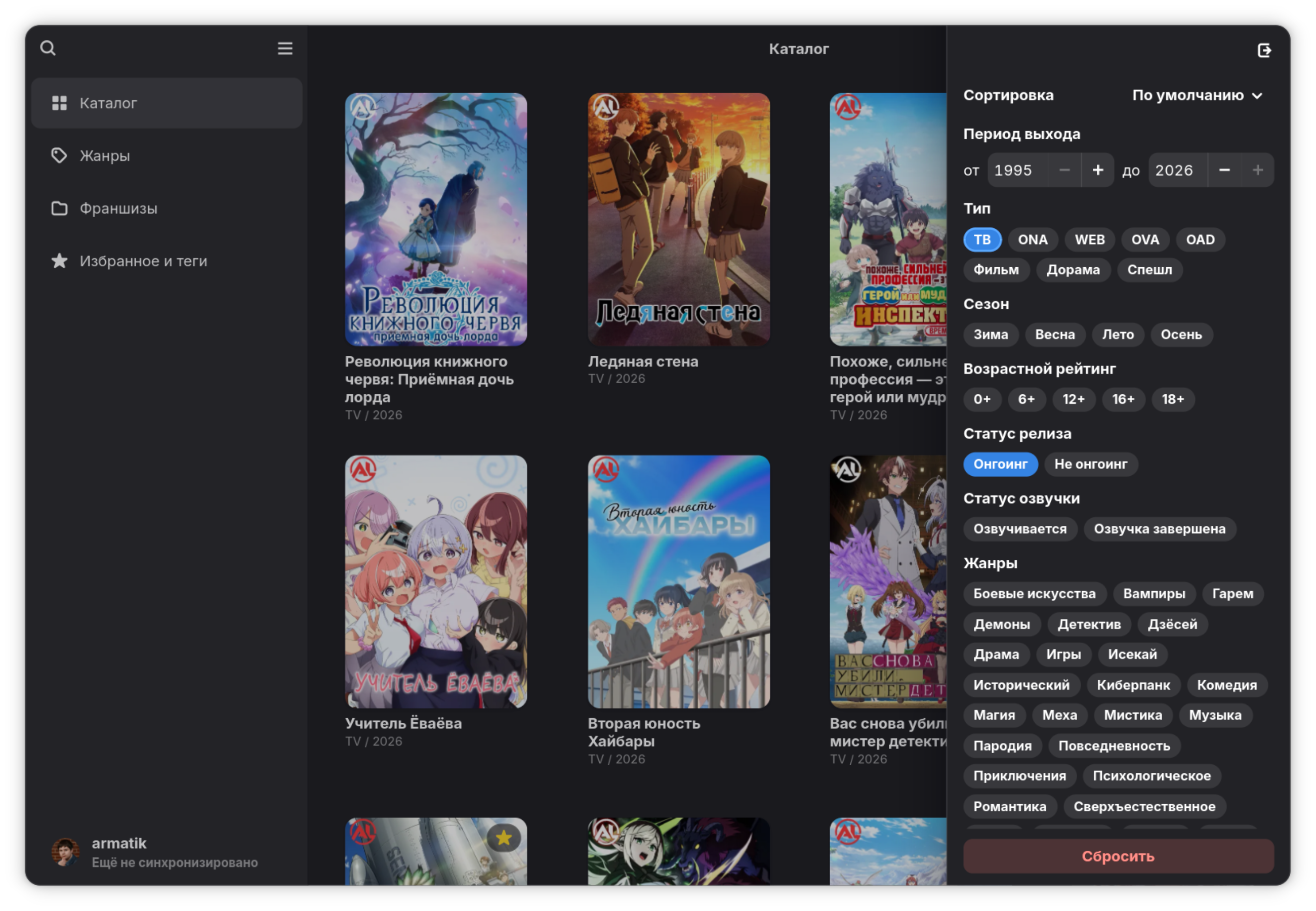Filter by Осень season
The height and width of the screenshot is (911, 1316).
[x=1181, y=335]
